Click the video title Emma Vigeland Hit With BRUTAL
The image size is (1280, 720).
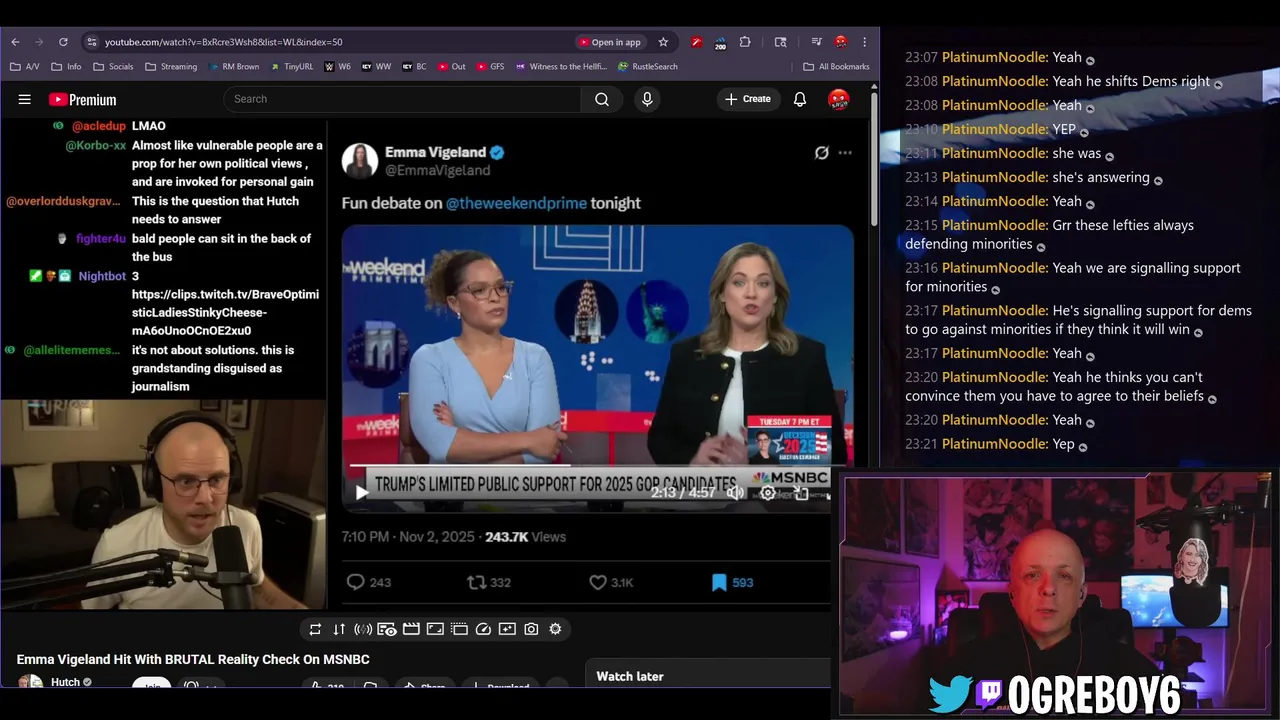pyautogui.click(x=193, y=659)
